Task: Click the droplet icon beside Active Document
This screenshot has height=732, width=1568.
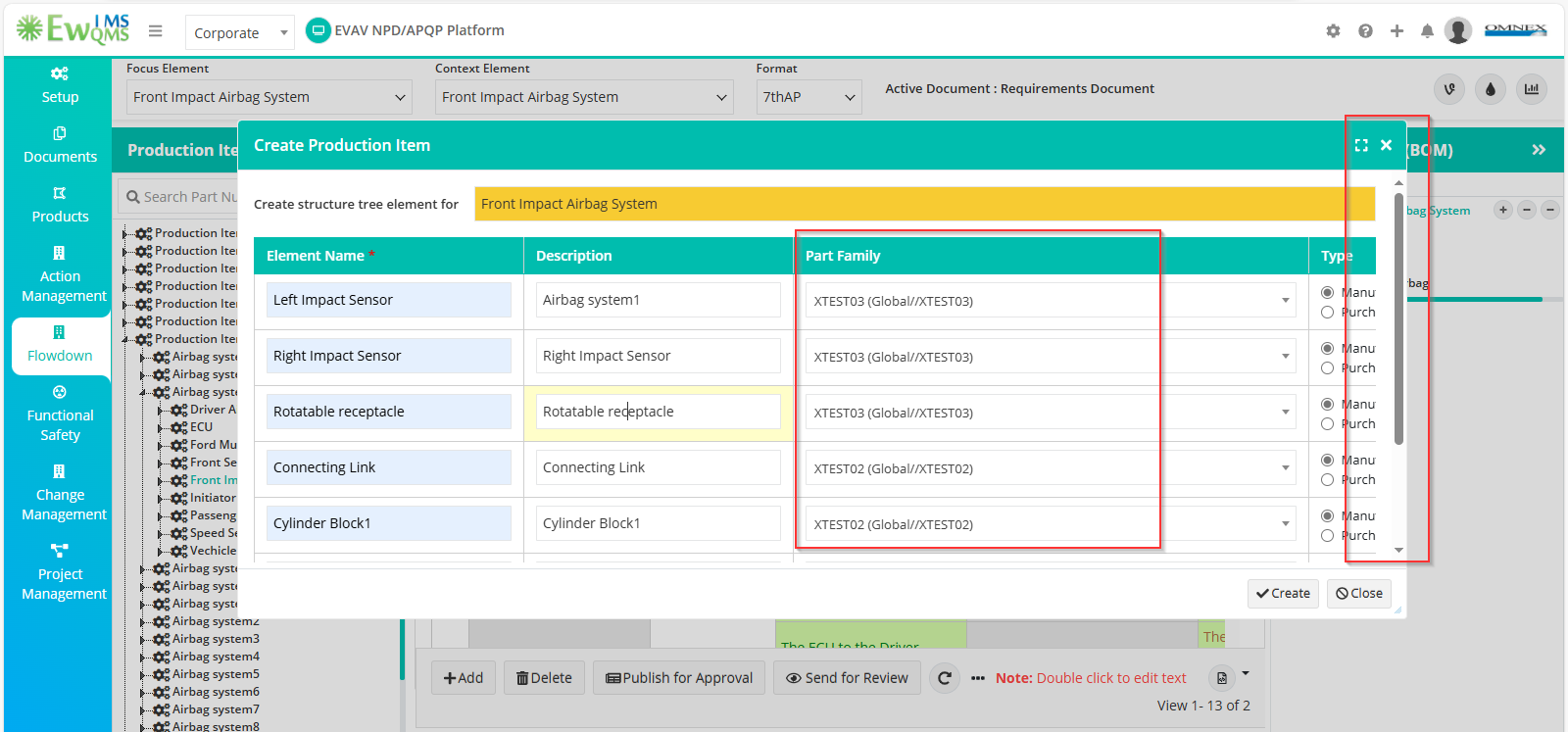Action: 1490,89
